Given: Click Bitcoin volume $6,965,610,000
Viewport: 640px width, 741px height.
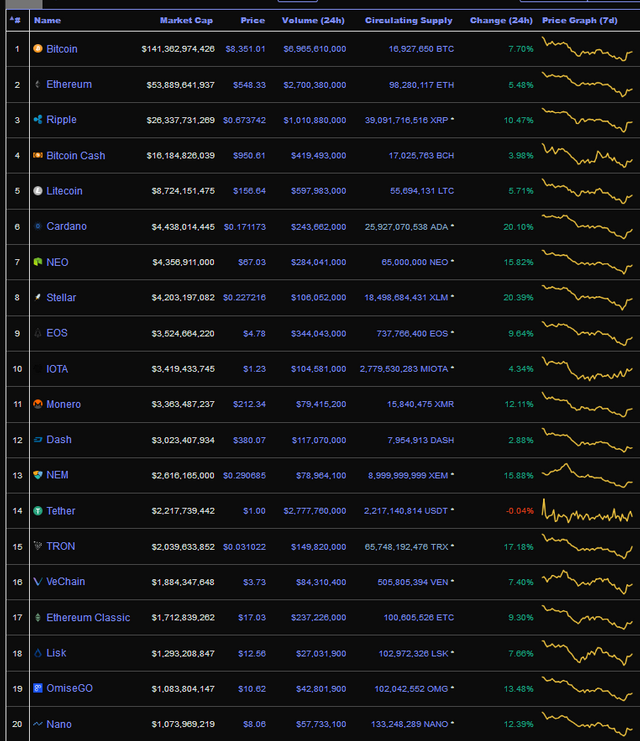Looking at the screenshot, I should [315, 49].
